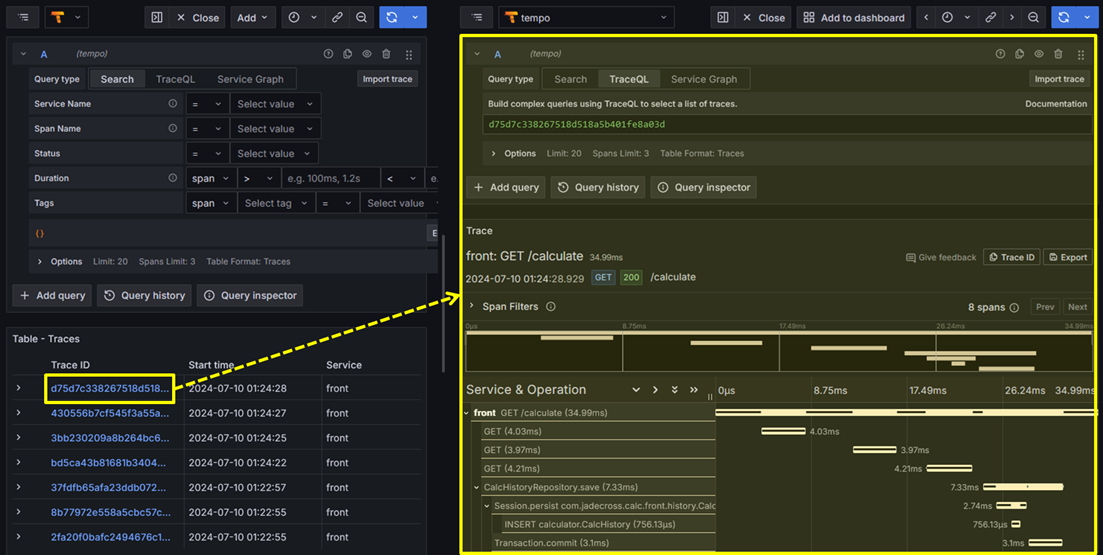Copy the Trace ID button

tap(1011, 257)
